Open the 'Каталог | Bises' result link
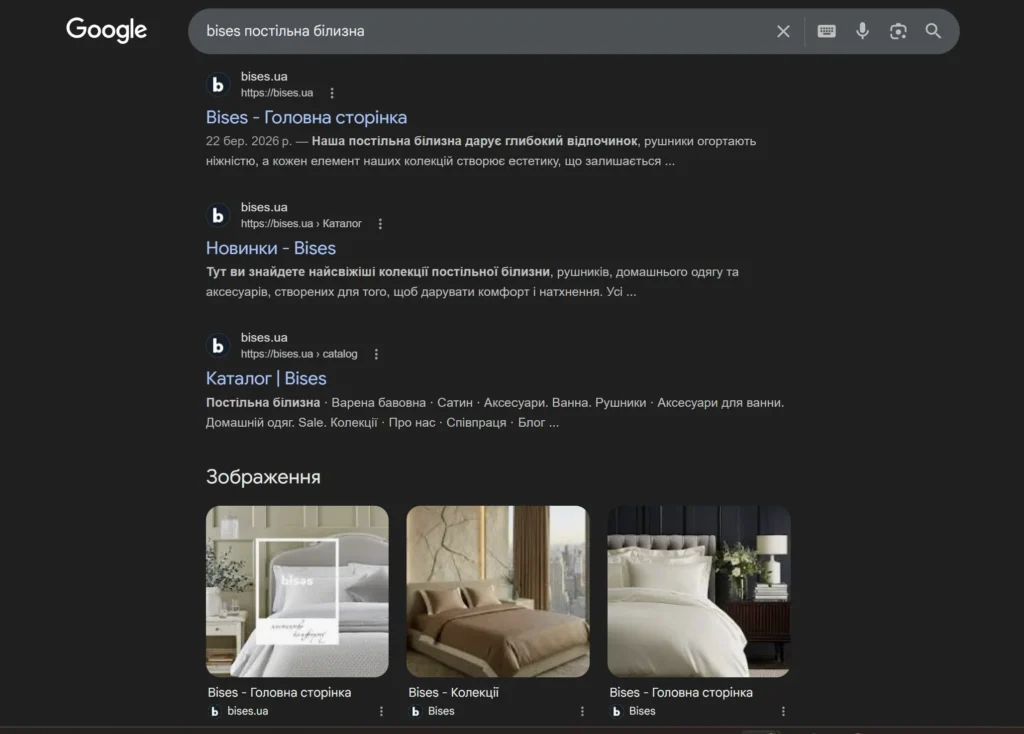Viewport: 1024px width, 734px height. (x=266, y=378)
